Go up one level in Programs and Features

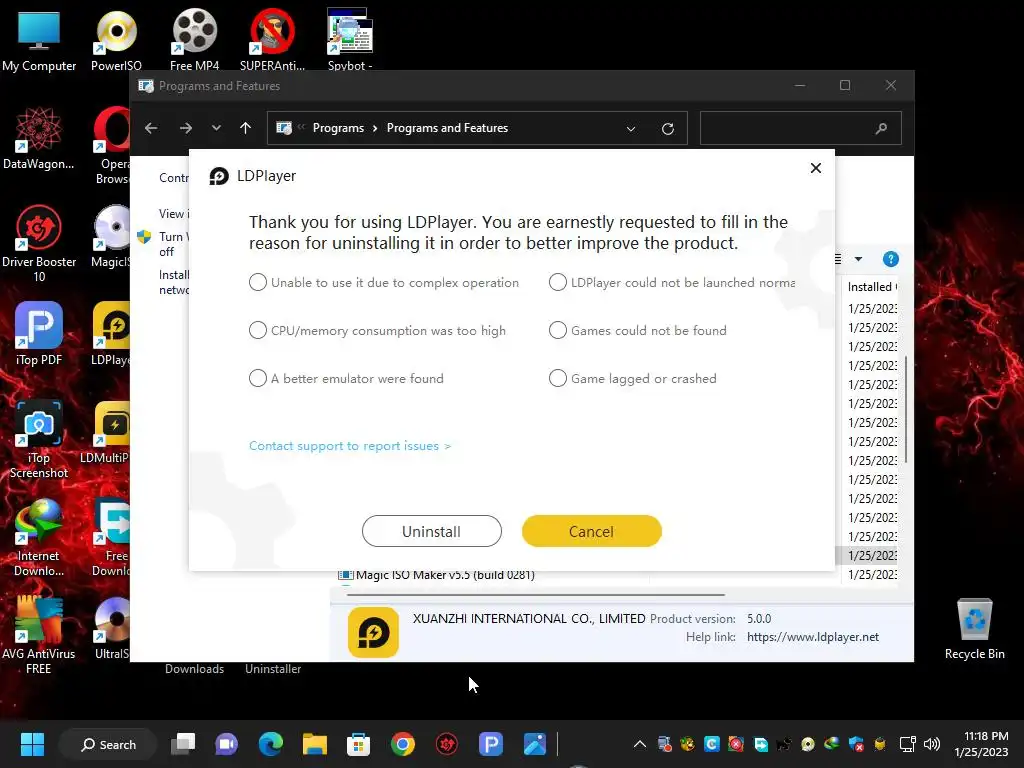click(x=246, y=128)
